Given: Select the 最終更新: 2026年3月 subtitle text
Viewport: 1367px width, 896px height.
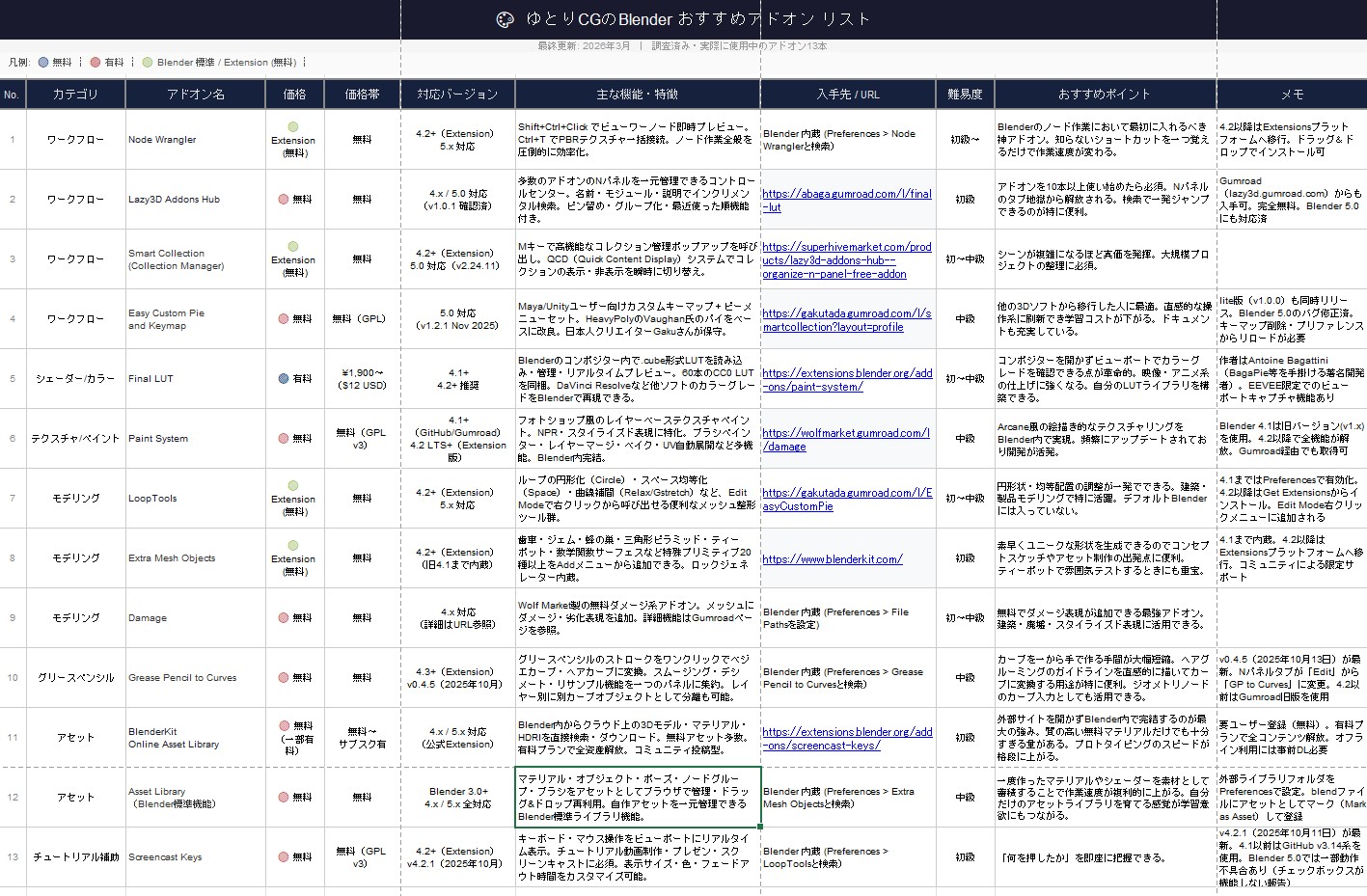Looking at the screenshot, I should click(x=584, y=46).
